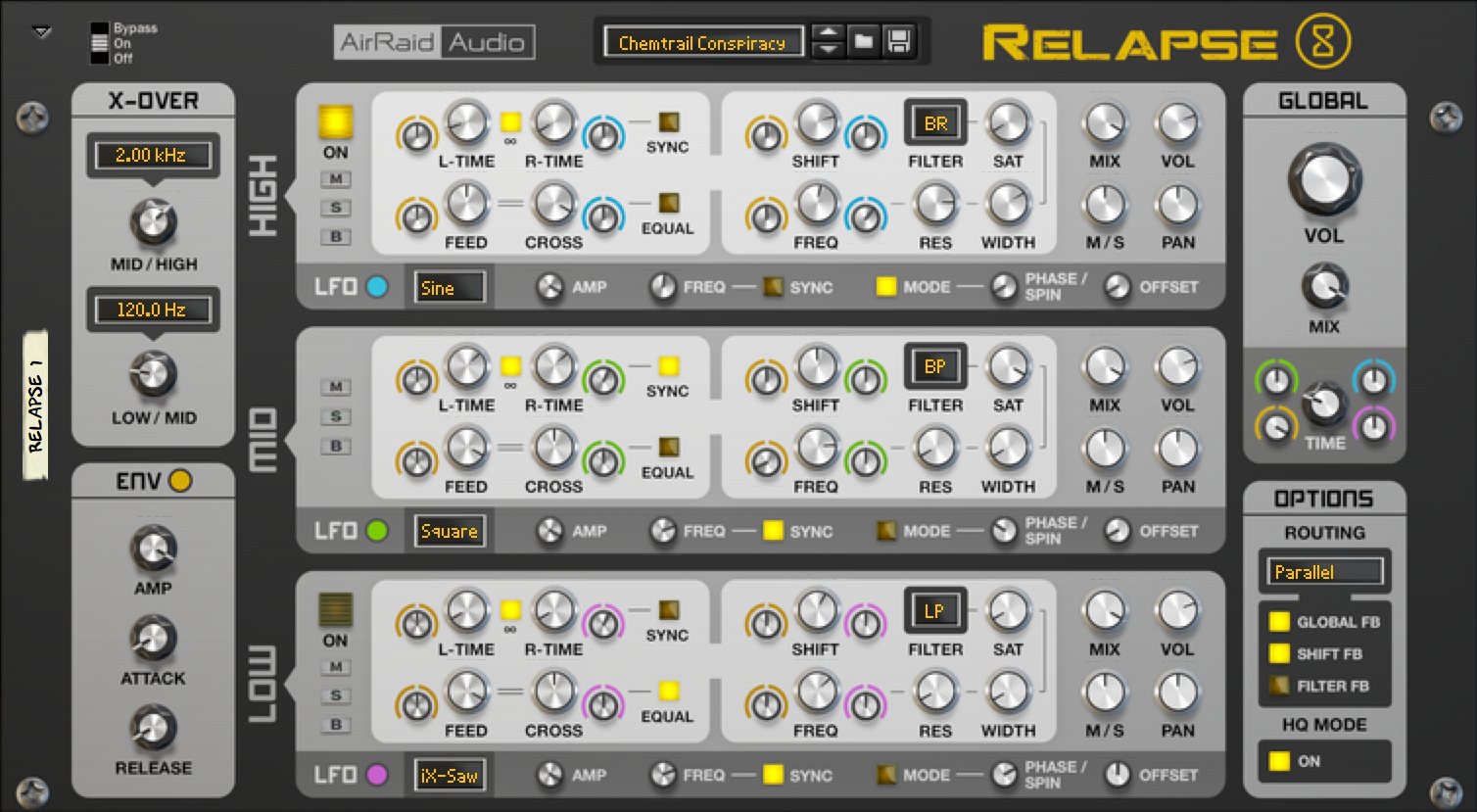Viewport: 1477px width, 812px height.
Task: Toggle the FILTER FB option
Action: pyautogui.click(x=1279, y=686)
